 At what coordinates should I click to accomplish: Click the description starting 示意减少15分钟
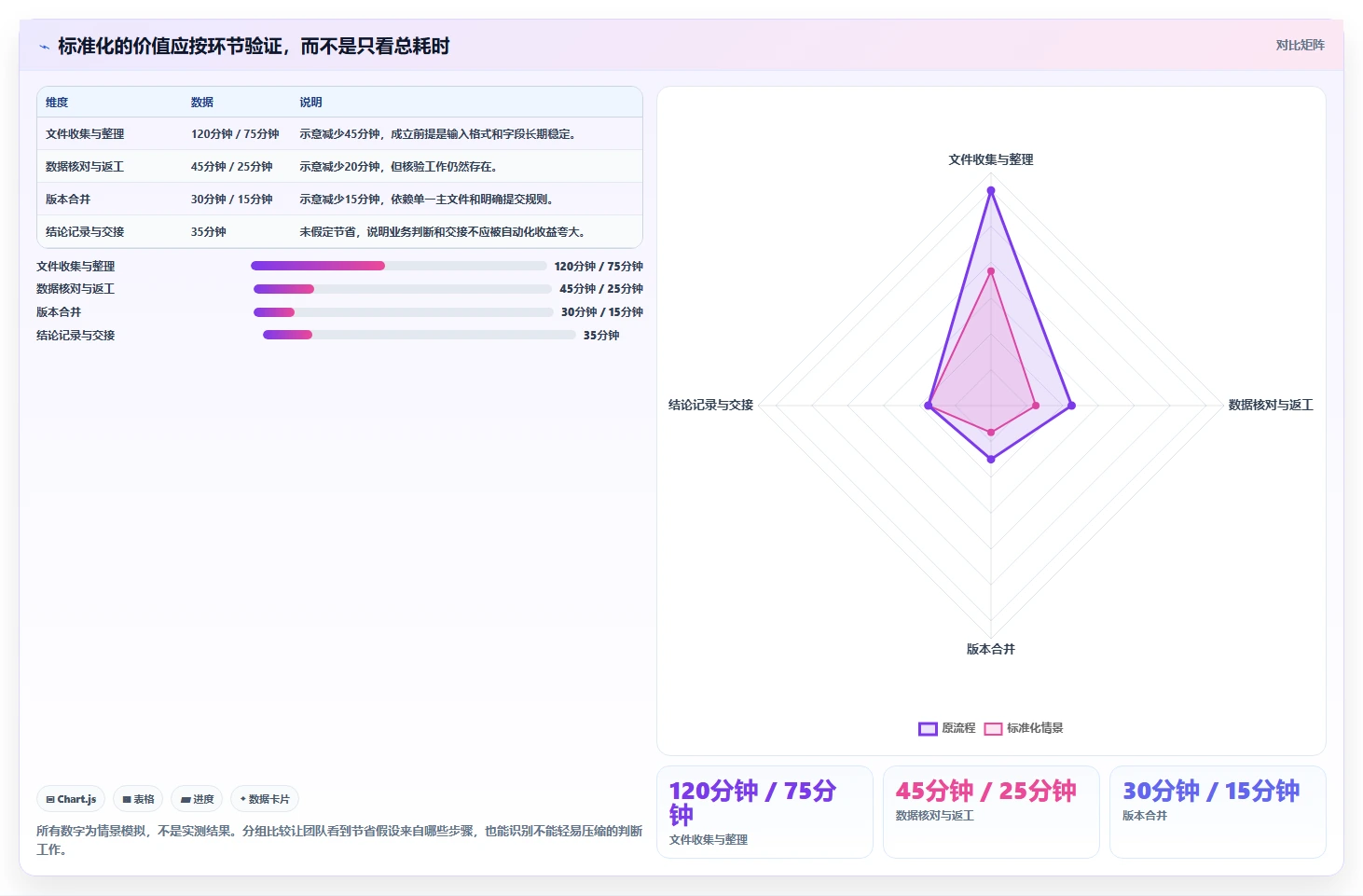[x=428, y=200]
